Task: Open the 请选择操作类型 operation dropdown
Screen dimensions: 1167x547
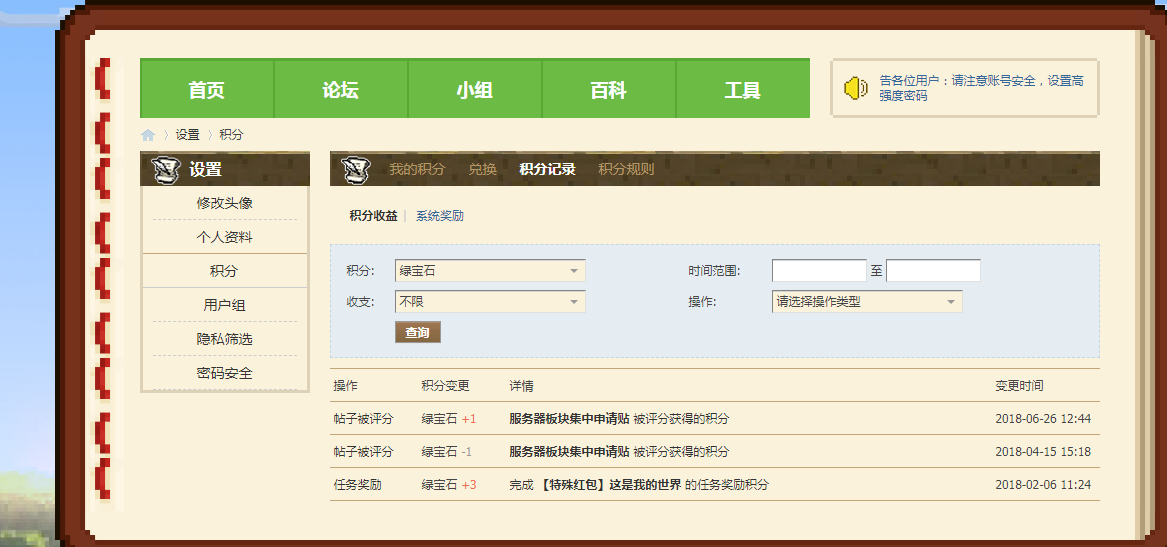Action: pyautogui.click(x=866, y=301)
